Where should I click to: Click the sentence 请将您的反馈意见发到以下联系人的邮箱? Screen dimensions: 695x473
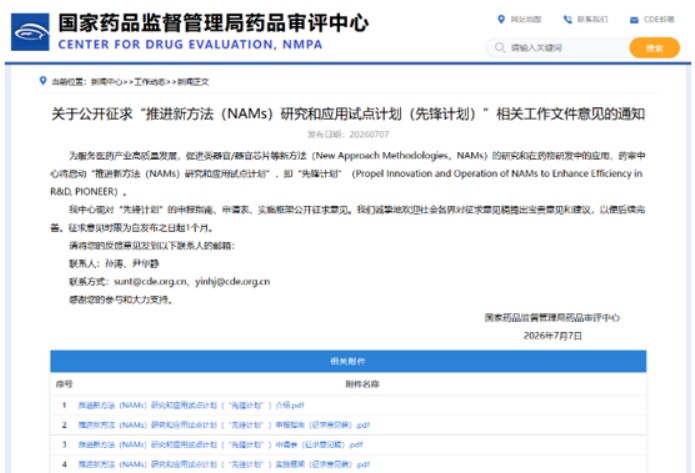(152, 246)
